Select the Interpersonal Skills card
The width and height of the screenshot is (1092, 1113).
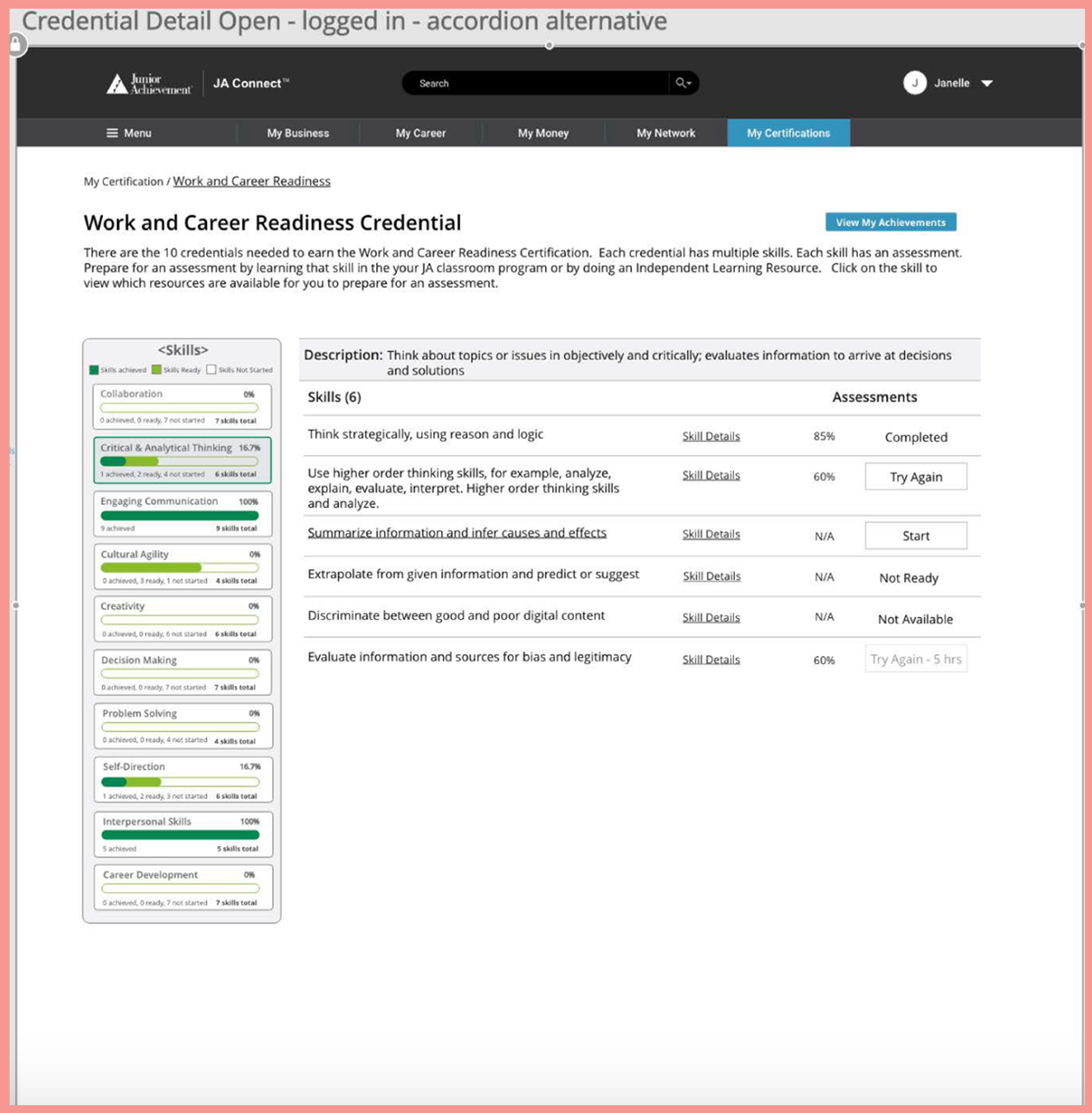pyautogui.click(x=183, y=834)
